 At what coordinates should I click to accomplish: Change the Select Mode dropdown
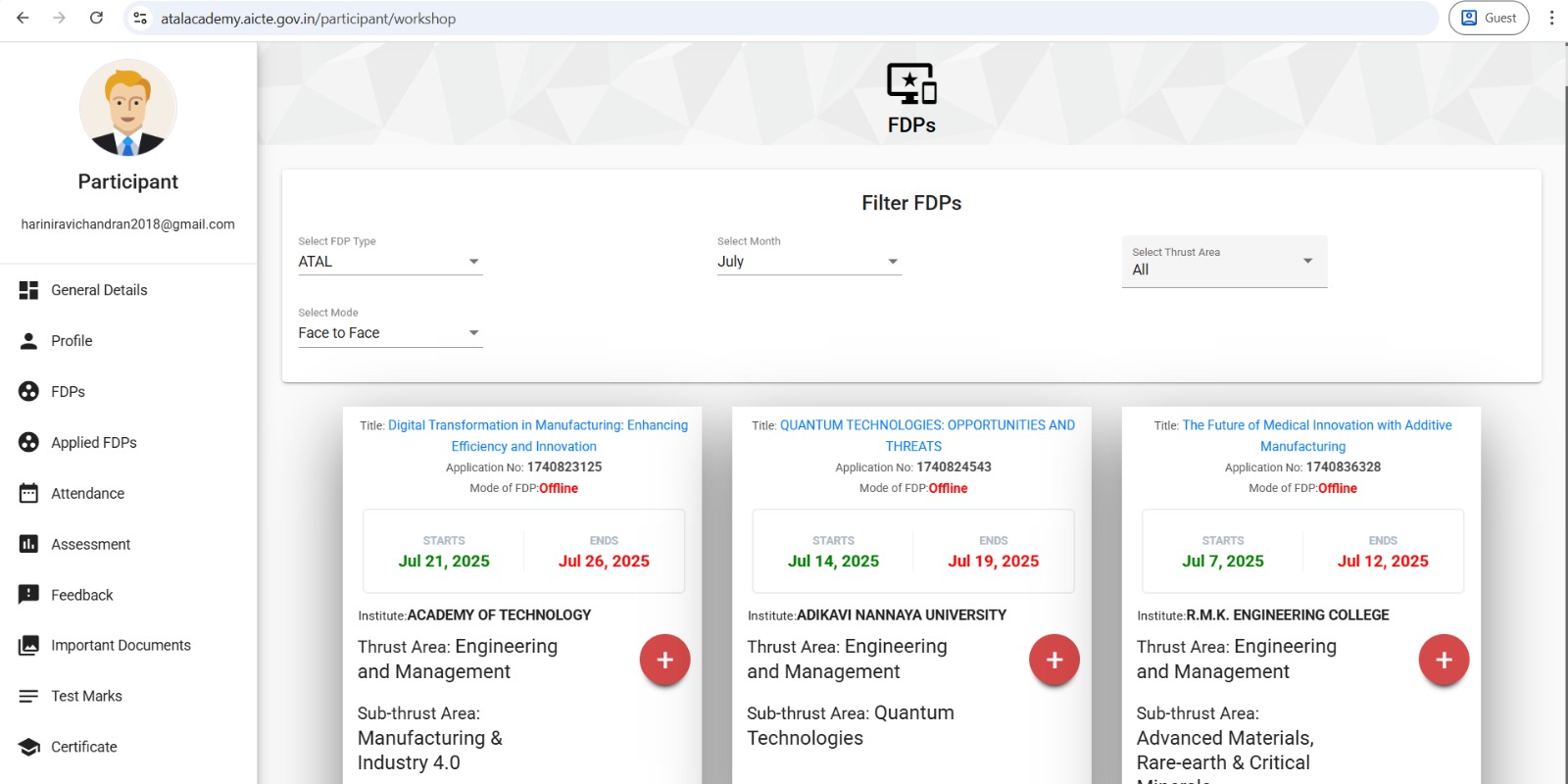tap(390, 333)
